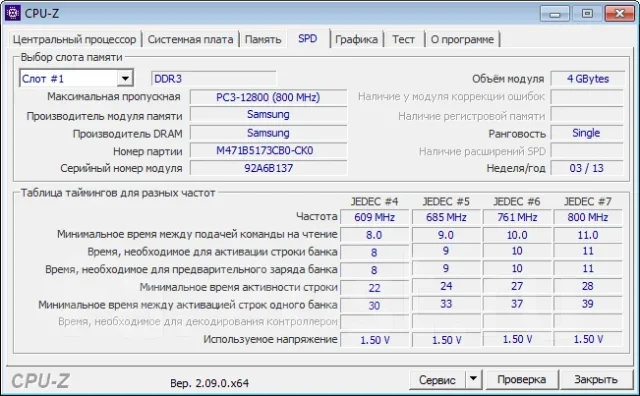Click the 4 GBytes module size value
The height and width of the screenshot is (396, 640).
point(587,79)
